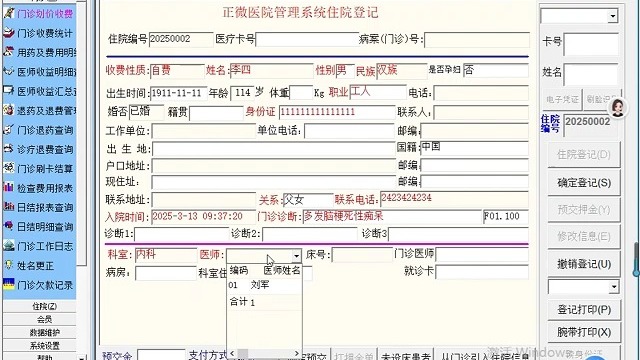
Task: Open 检查费用报表 sidebar entry
Action: tap(39, 188)
